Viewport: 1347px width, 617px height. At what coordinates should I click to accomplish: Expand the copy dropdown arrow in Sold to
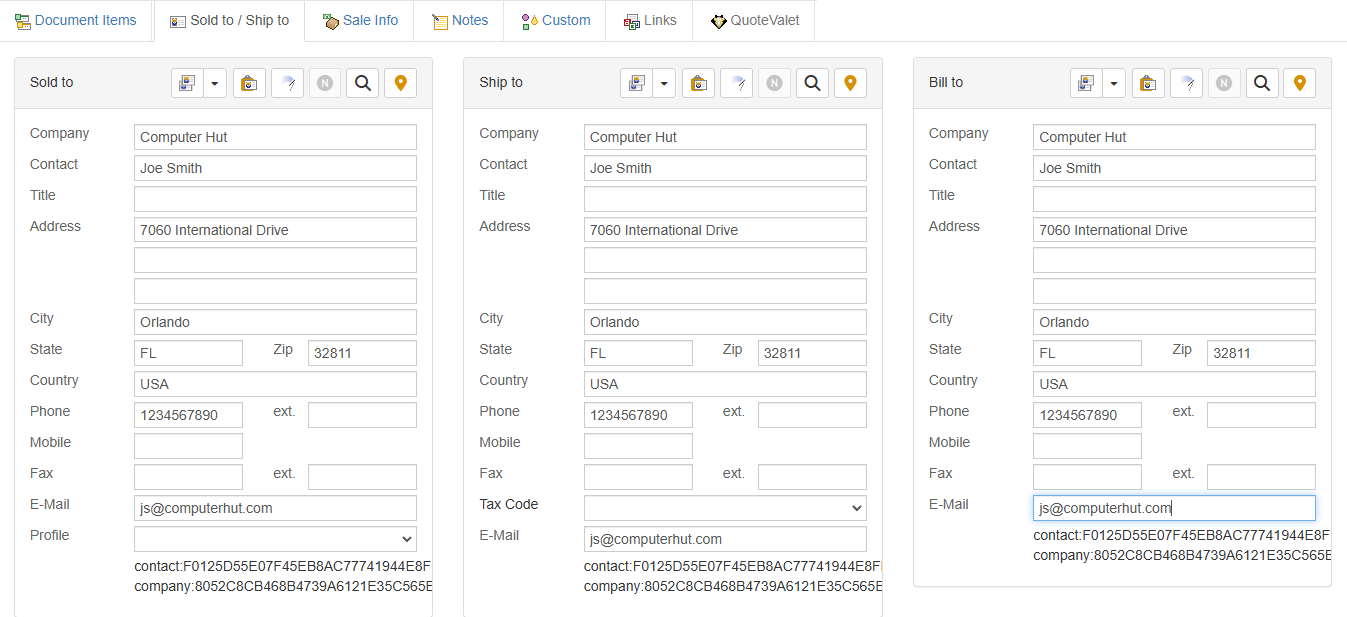[215, 83]
